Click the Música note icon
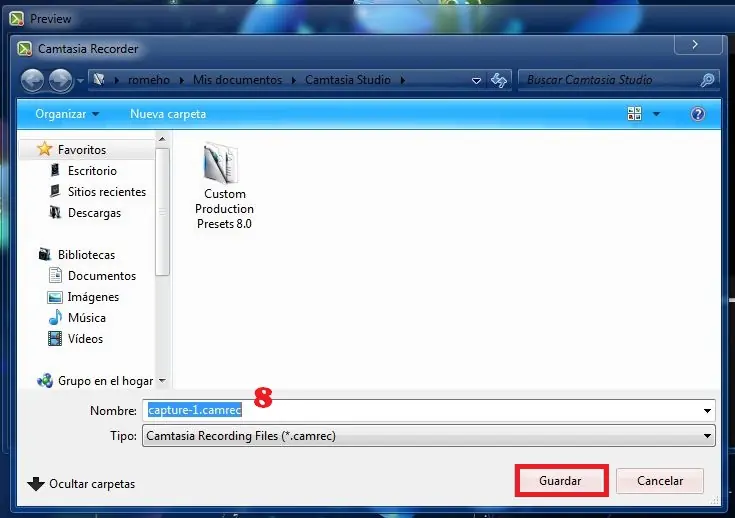This screenshot has height=518, width=735. [x=55, y=317]
